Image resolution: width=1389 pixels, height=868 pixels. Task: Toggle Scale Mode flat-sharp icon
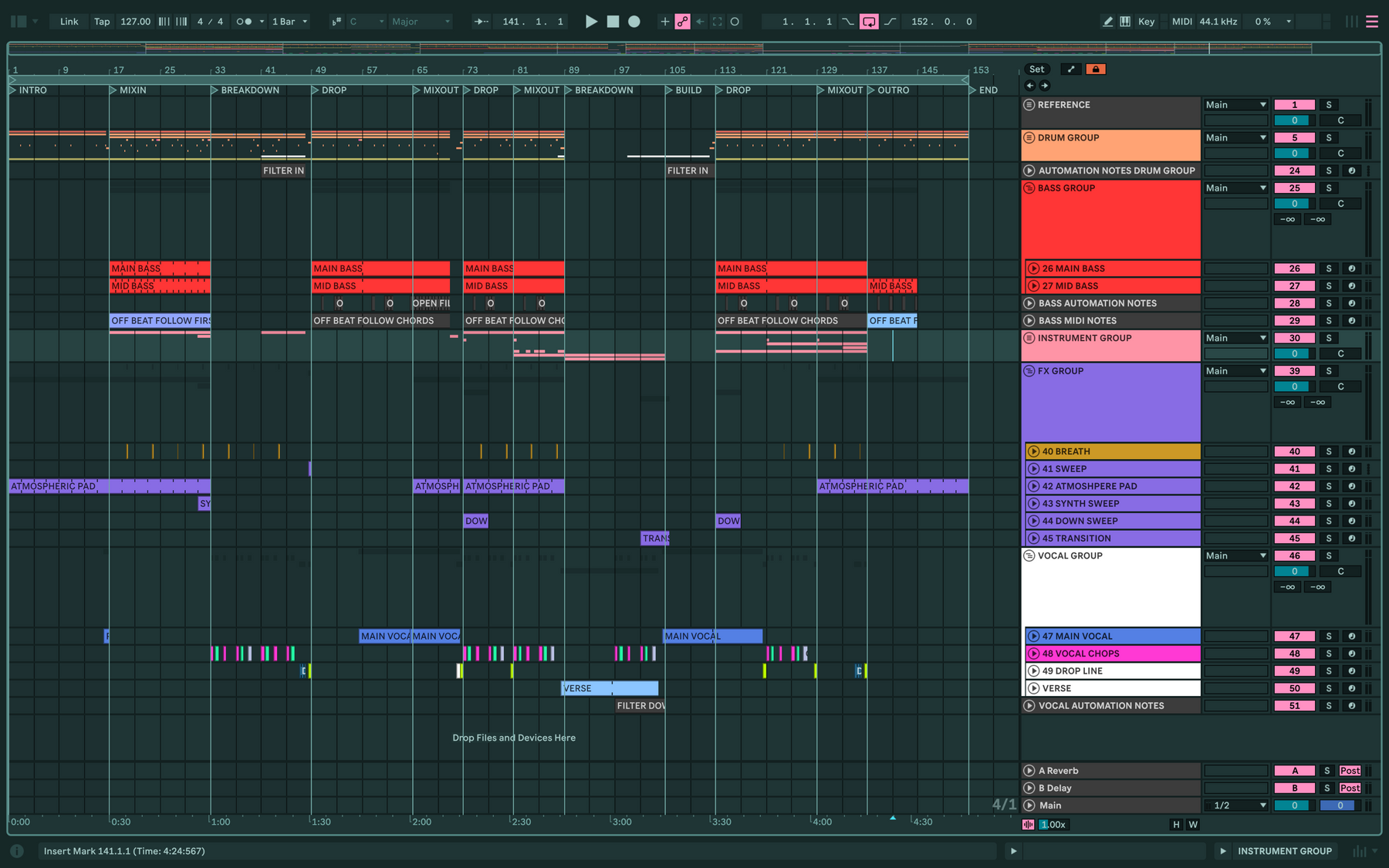tap(336, 22)
